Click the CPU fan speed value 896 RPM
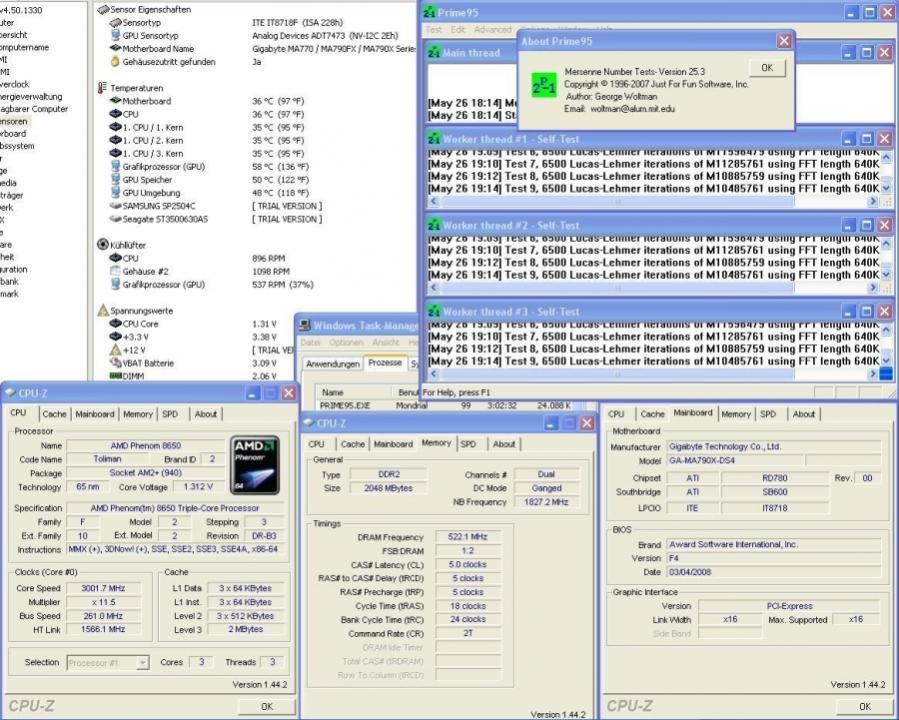Viewport: 899px width, 720px height. coord(268,258)
